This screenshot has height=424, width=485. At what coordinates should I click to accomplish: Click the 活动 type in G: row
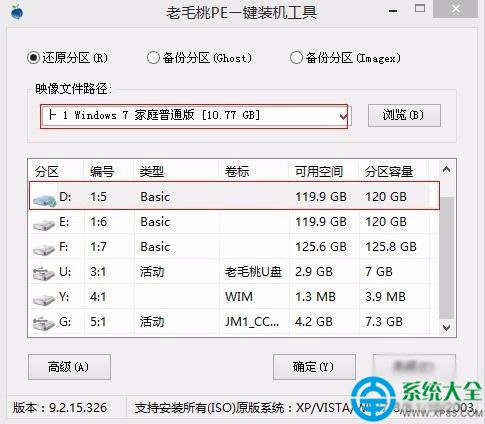pyautogui.click(x=152, y=322)
